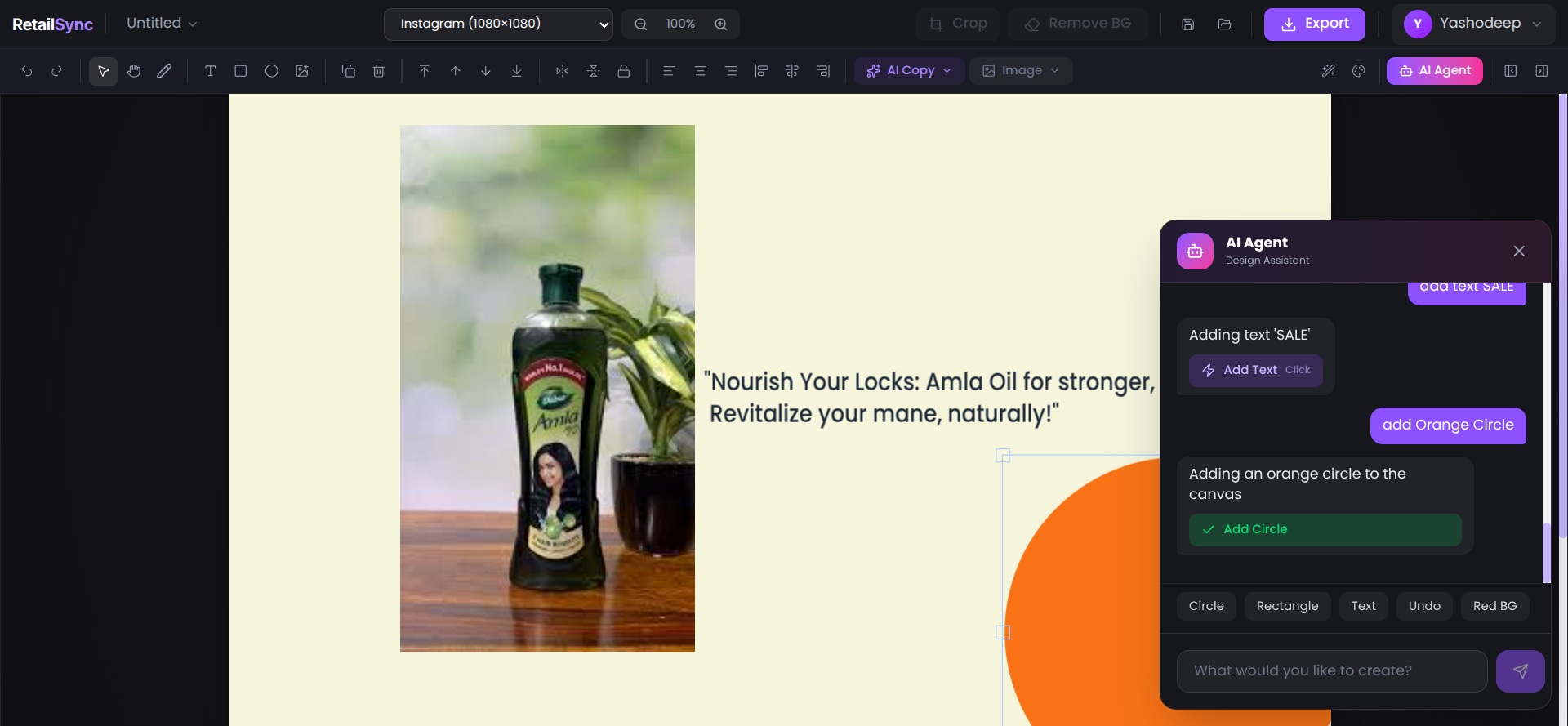Select the pointer selection tool

point(103,71)
